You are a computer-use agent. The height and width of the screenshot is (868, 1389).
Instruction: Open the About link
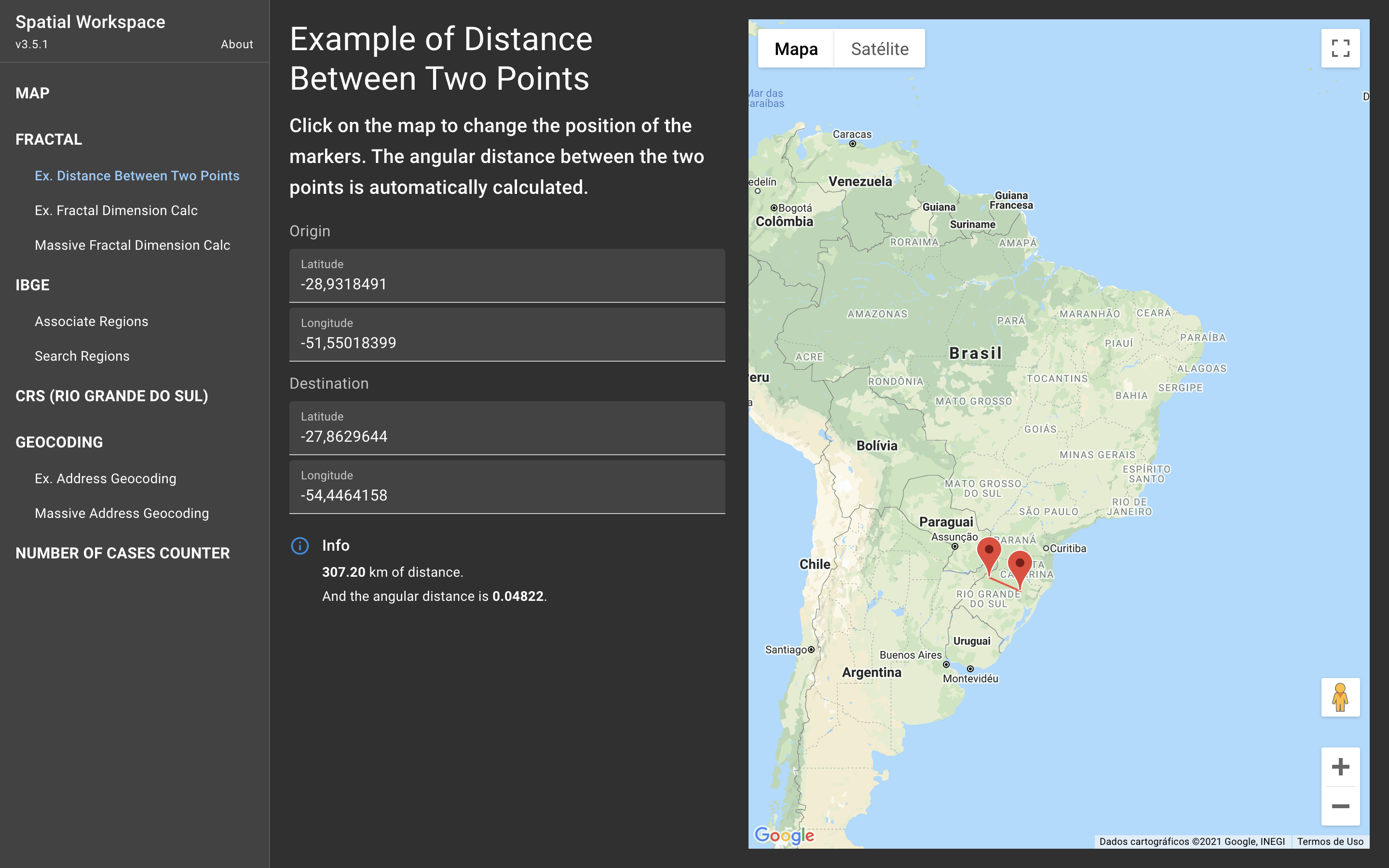tap(236, 44)
